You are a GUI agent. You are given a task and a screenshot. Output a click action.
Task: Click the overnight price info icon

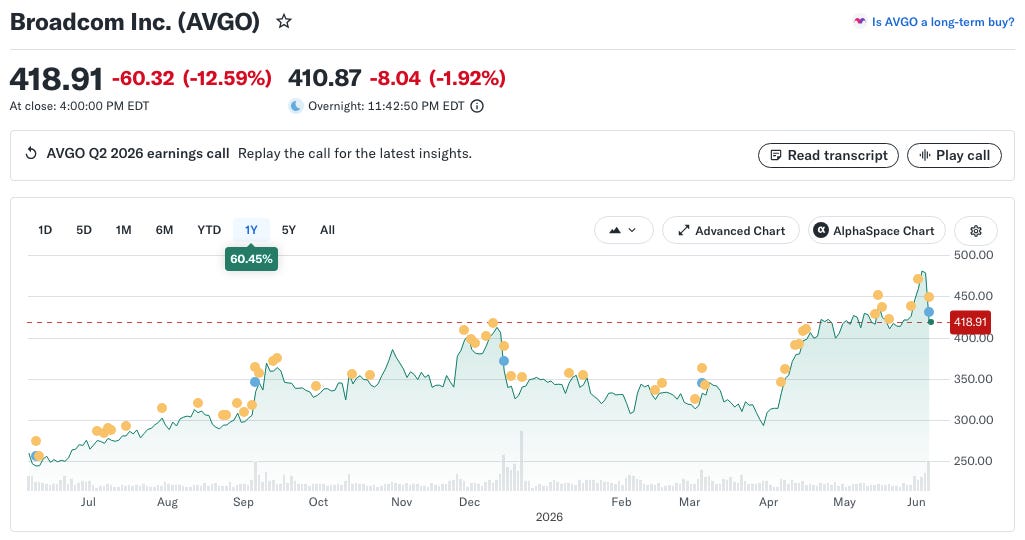click(x=477, y=106)
